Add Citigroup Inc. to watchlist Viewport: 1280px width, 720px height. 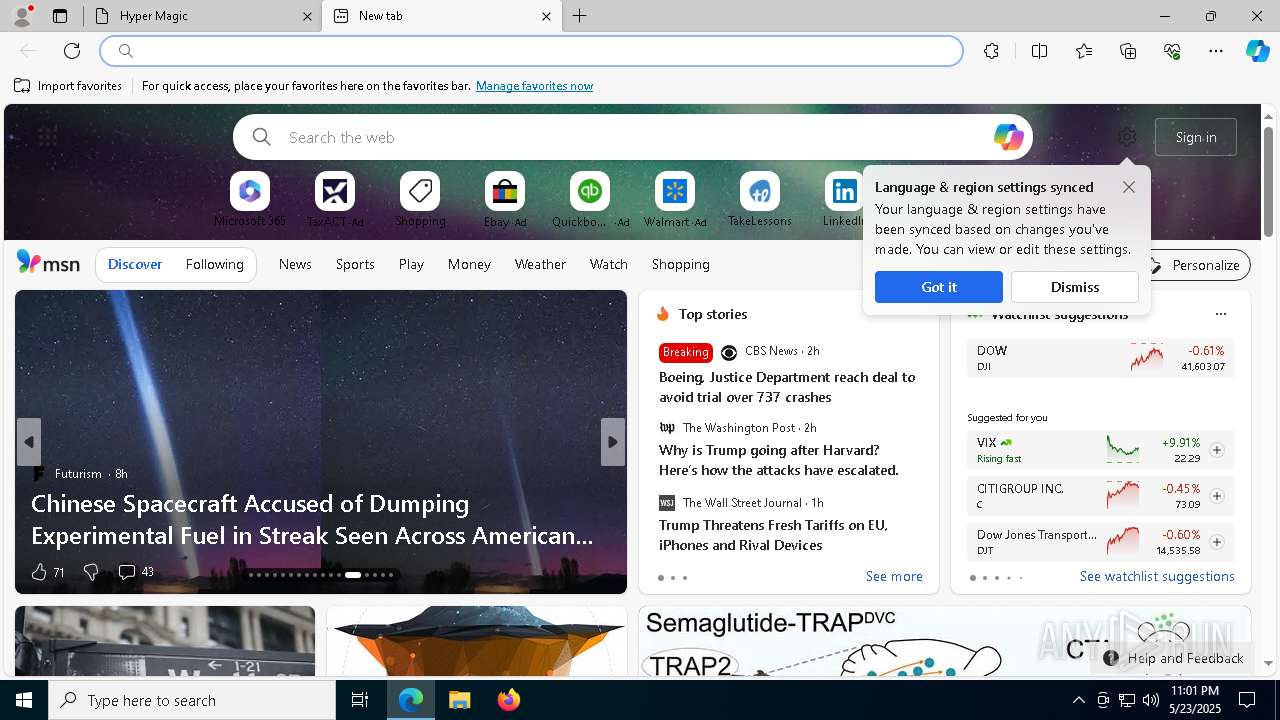(x=1217, y=496)
